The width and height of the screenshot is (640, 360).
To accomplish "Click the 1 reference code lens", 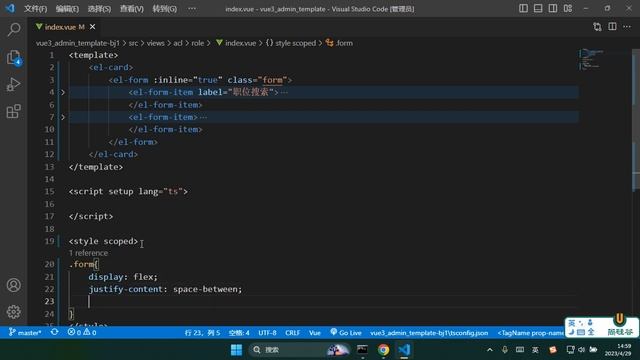I will (x=88, y=253).
